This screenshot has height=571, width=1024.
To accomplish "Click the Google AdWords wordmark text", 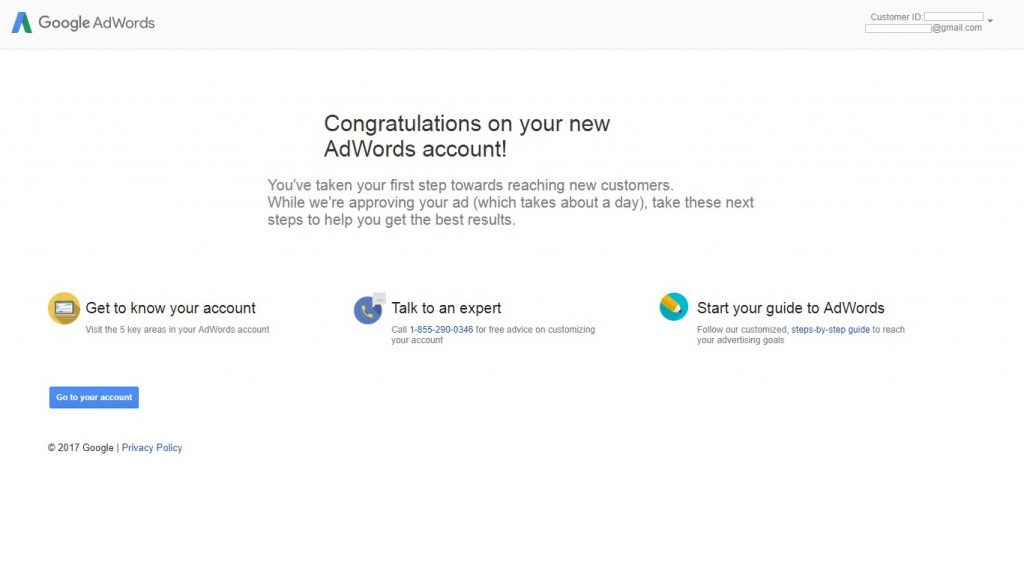I will click(x=97, y=22).
